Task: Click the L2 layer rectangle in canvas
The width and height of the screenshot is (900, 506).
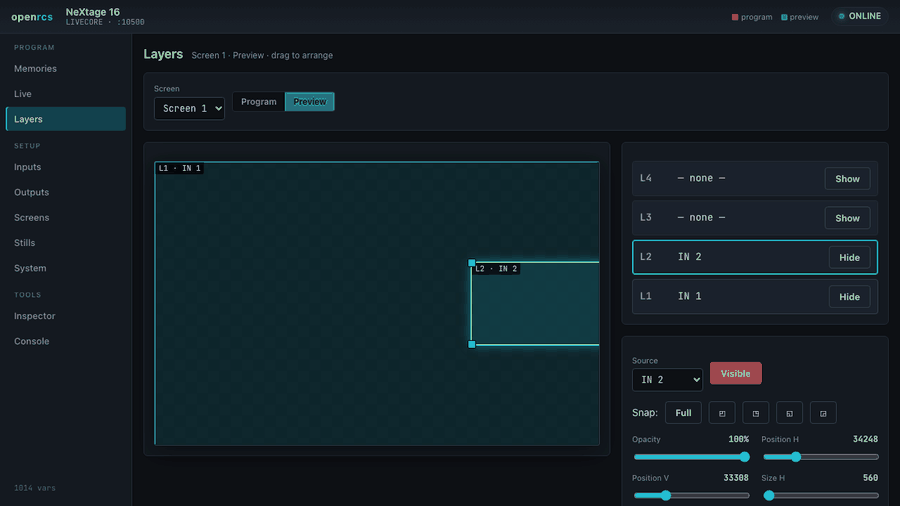Action: [x=536, y=304]
